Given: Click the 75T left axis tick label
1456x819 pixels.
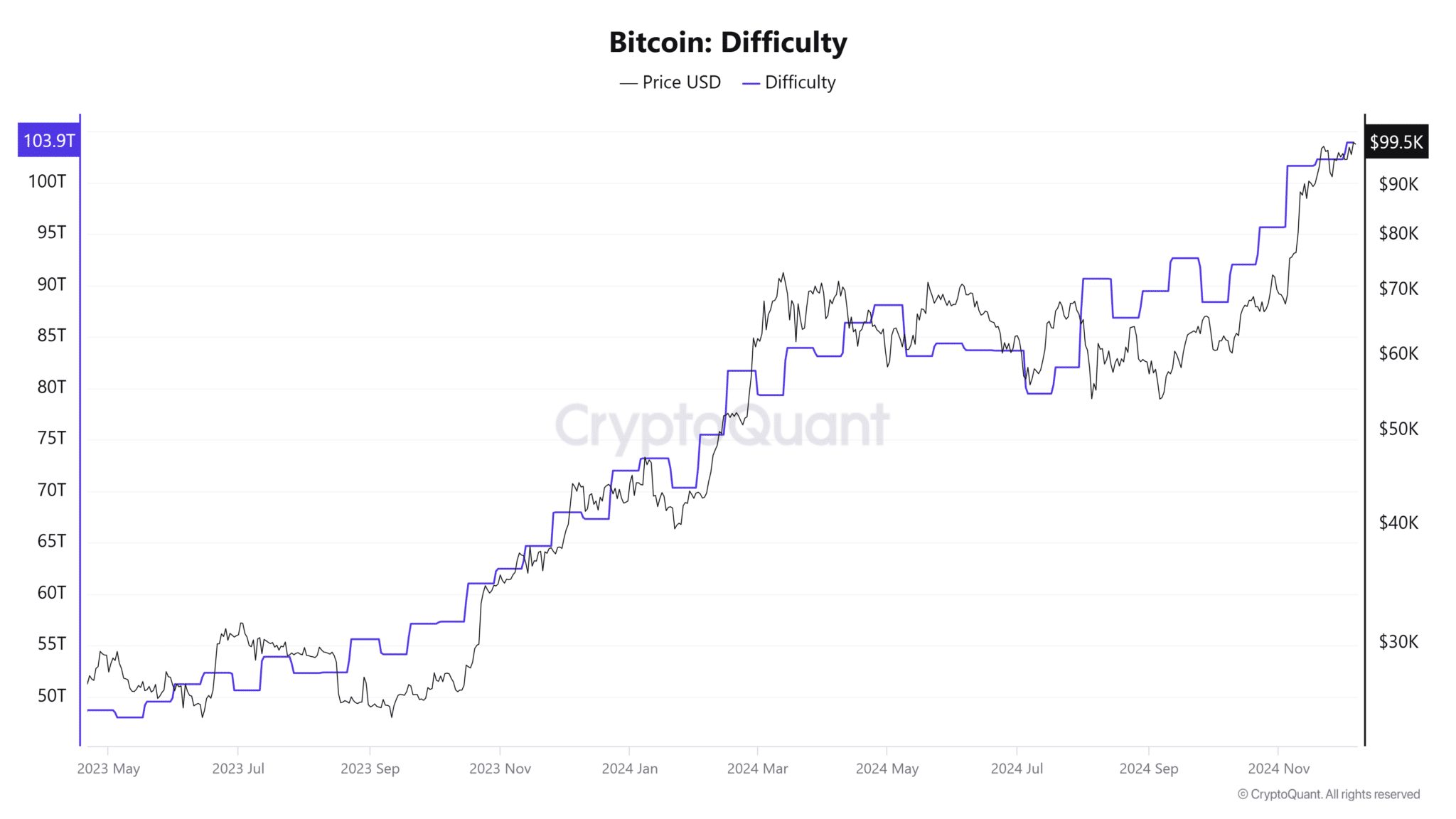Looking at the screenshot, I should [51, 438].
